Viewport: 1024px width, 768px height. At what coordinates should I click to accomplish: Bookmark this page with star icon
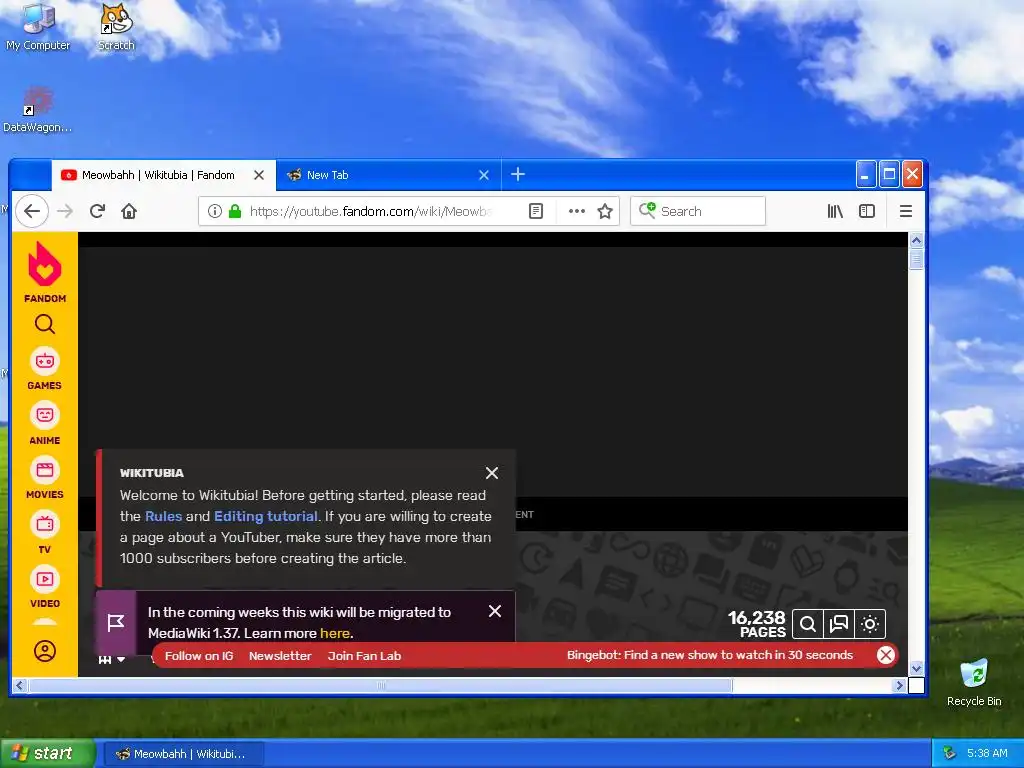pos(605,211)
